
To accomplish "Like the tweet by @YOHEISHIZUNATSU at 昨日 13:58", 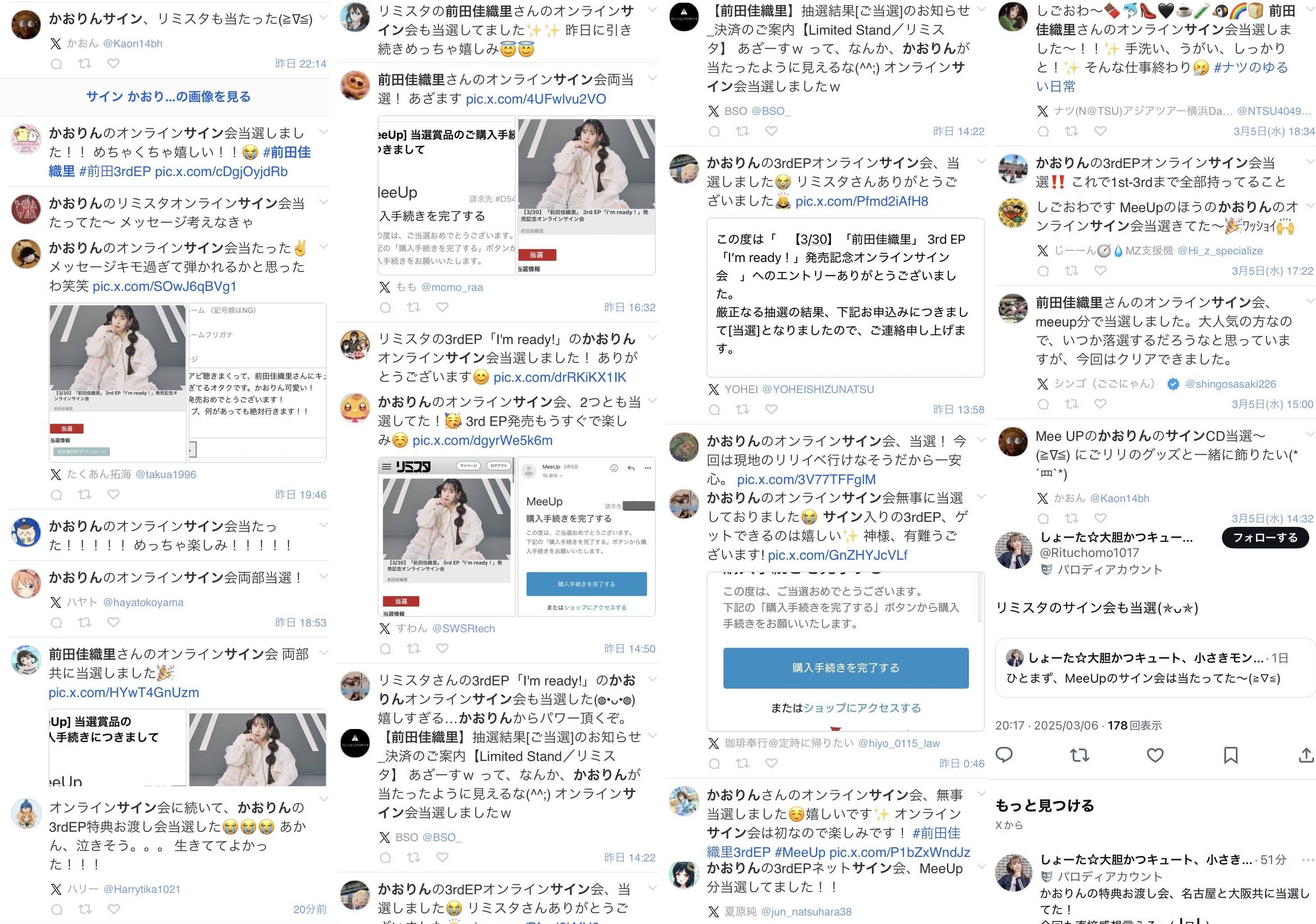I will click(x=771, y=409).
